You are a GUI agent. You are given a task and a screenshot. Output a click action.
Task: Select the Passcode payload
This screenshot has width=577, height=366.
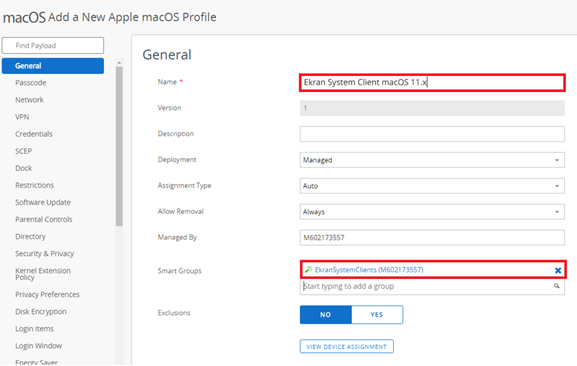pyautogui.click(x=31, y=83)
